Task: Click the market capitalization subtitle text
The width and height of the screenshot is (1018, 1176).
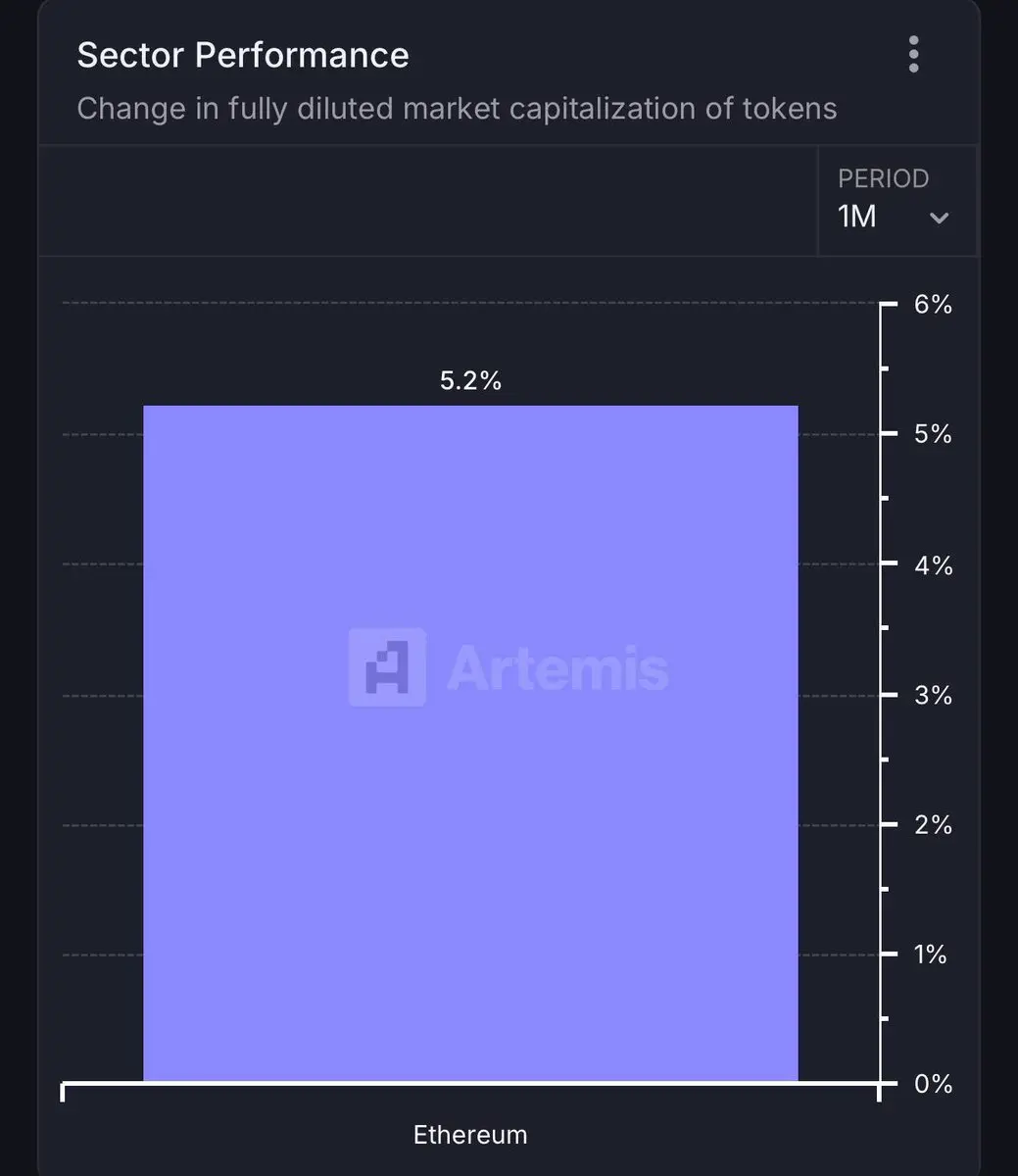Action: click(x=457, y=108)
